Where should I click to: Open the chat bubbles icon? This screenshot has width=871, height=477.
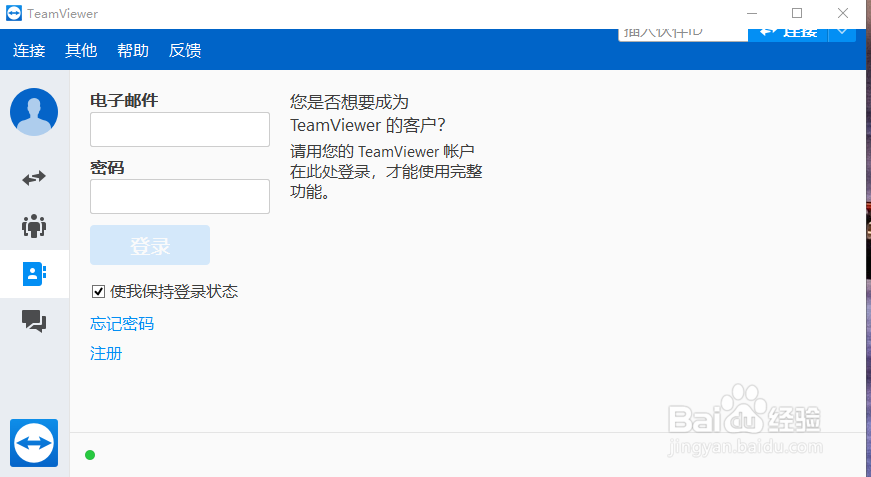pyautogui.click(x=34, y=321)
